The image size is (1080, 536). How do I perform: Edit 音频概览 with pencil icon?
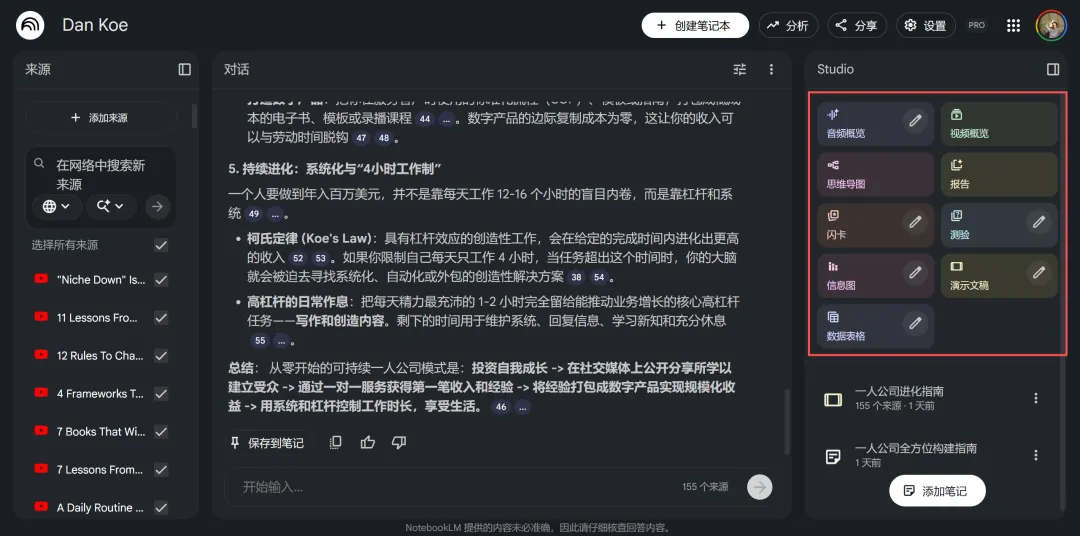point(915,121)
